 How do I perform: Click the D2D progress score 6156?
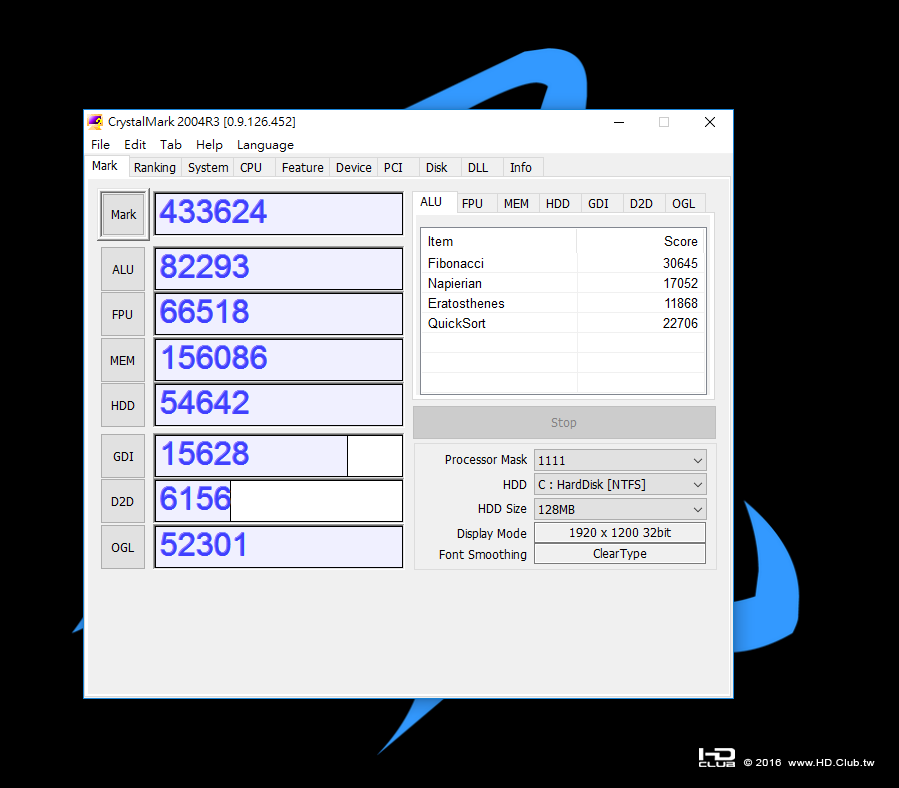click(279, 501)
